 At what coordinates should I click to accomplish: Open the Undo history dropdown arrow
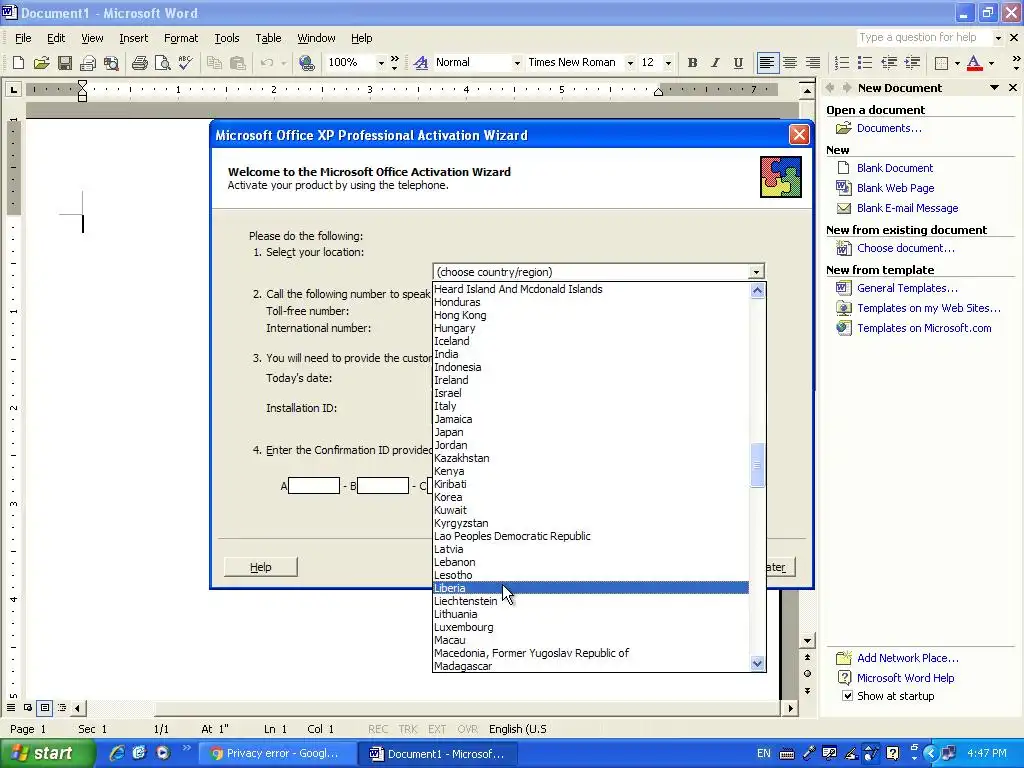(283, 63)
